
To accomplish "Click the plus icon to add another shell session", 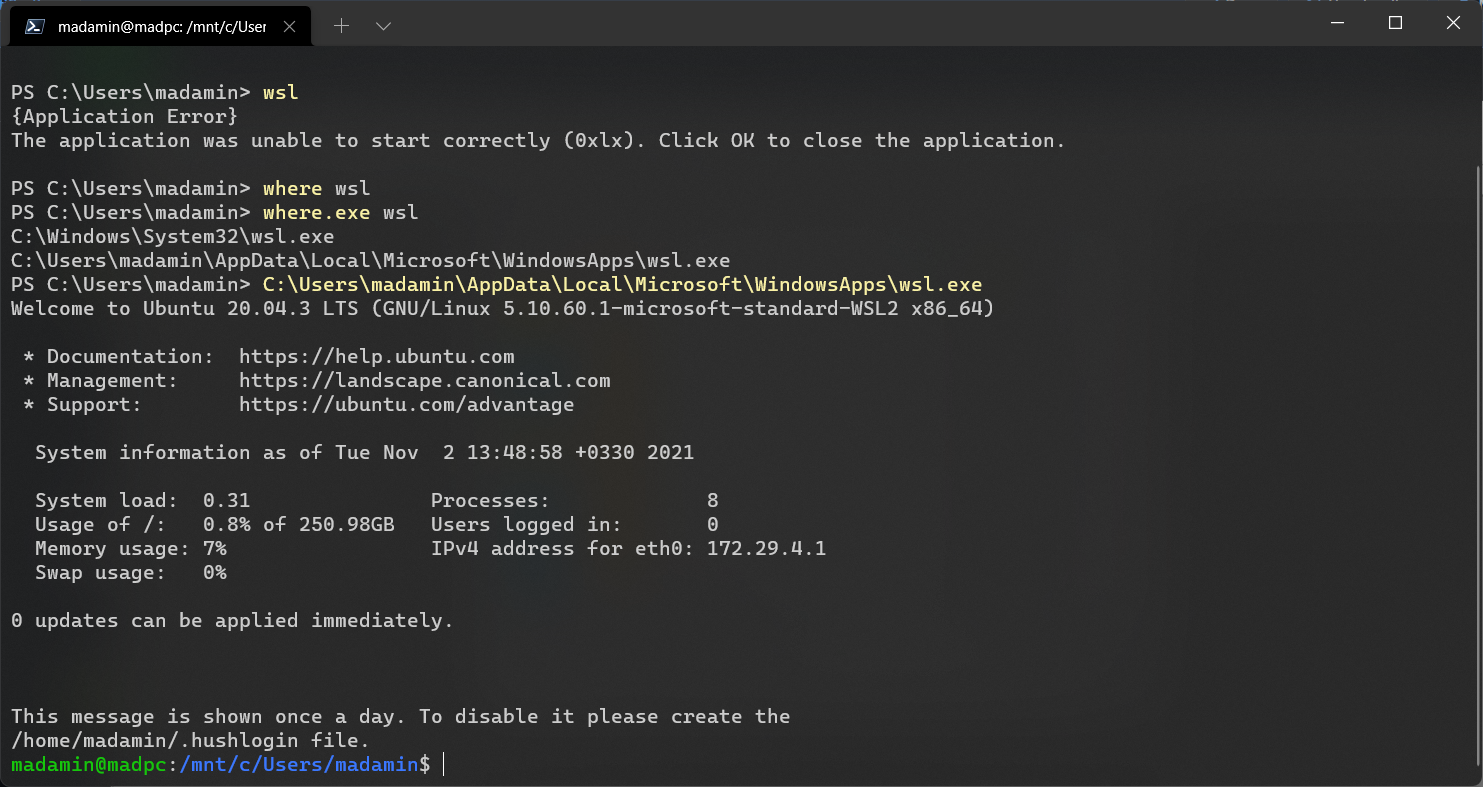I will 343,25.
